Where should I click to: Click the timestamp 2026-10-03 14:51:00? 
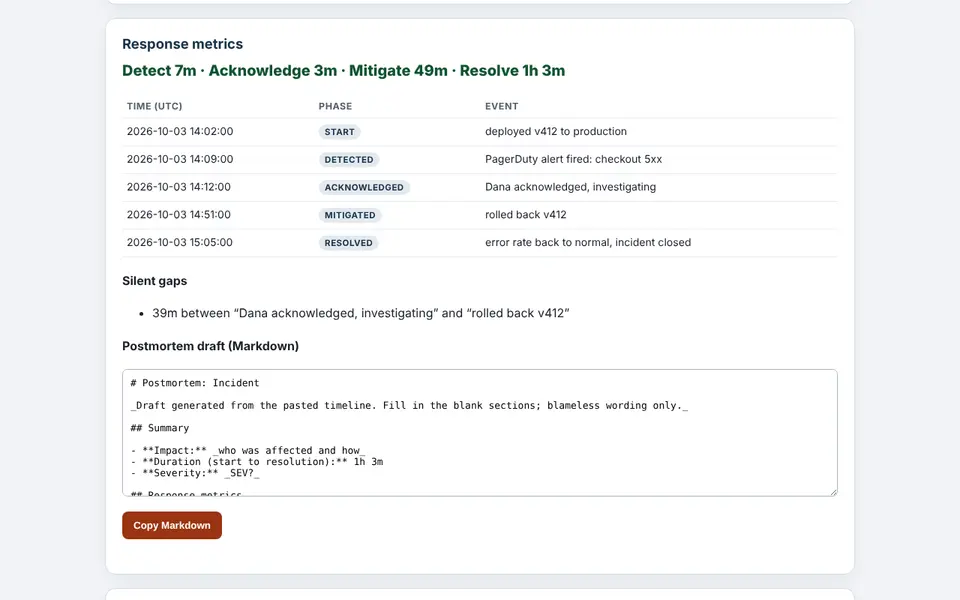[x=179, y=214]
